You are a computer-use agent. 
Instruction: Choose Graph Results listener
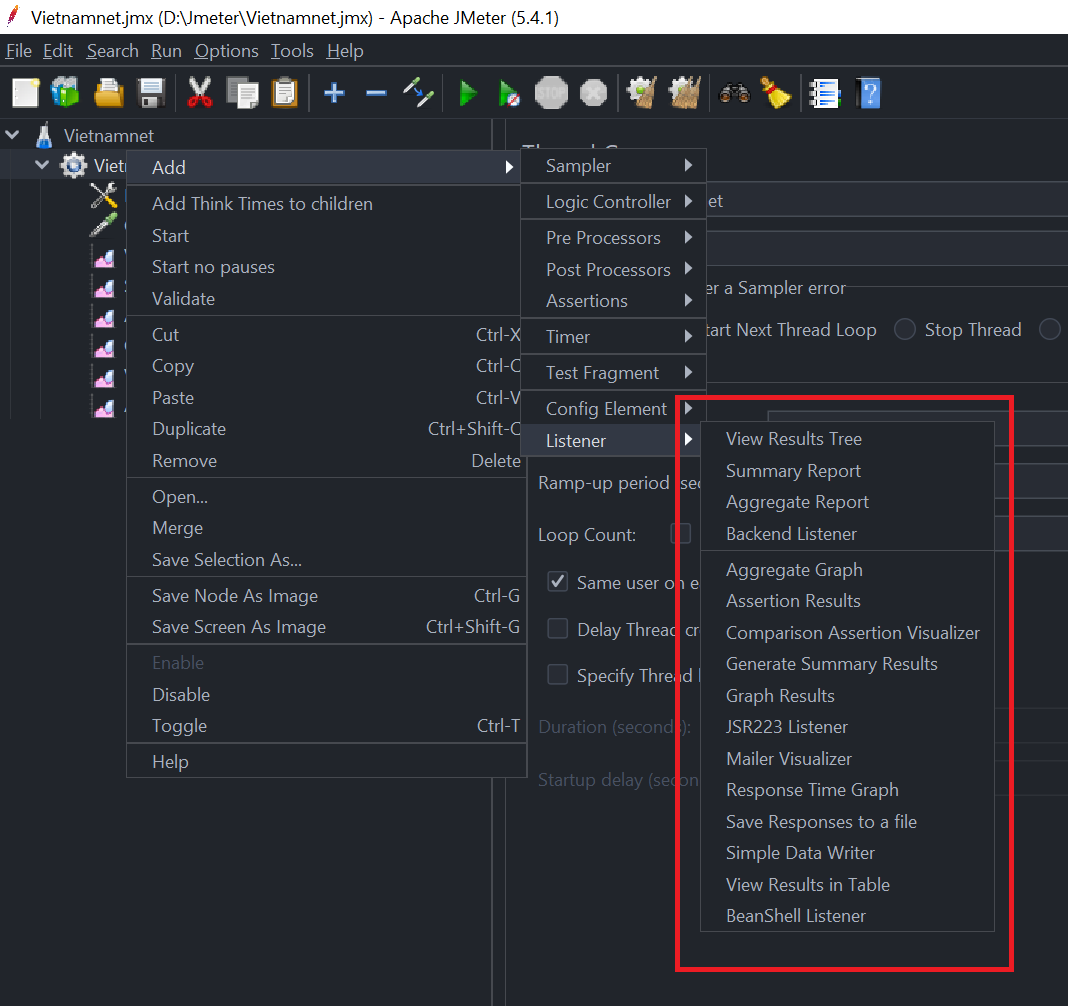(847, 695)
